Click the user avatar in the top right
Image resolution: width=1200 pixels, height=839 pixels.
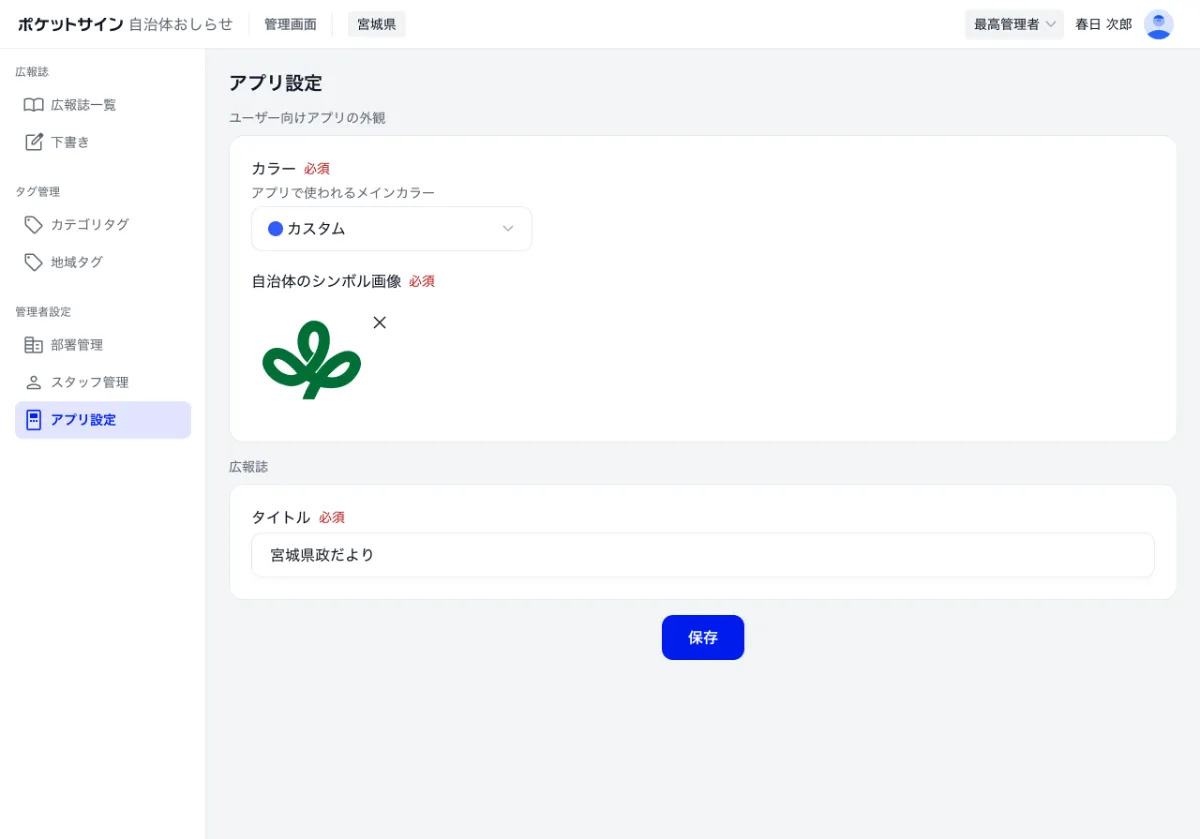[x=1158, y=23]
